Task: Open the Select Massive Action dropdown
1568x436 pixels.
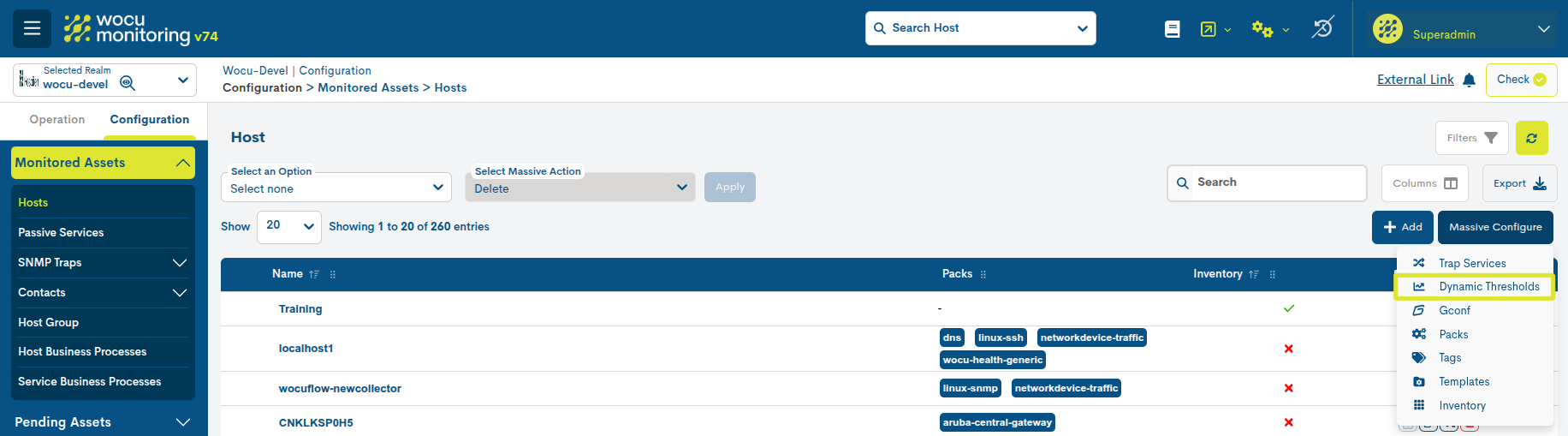Action: [580, 188]
